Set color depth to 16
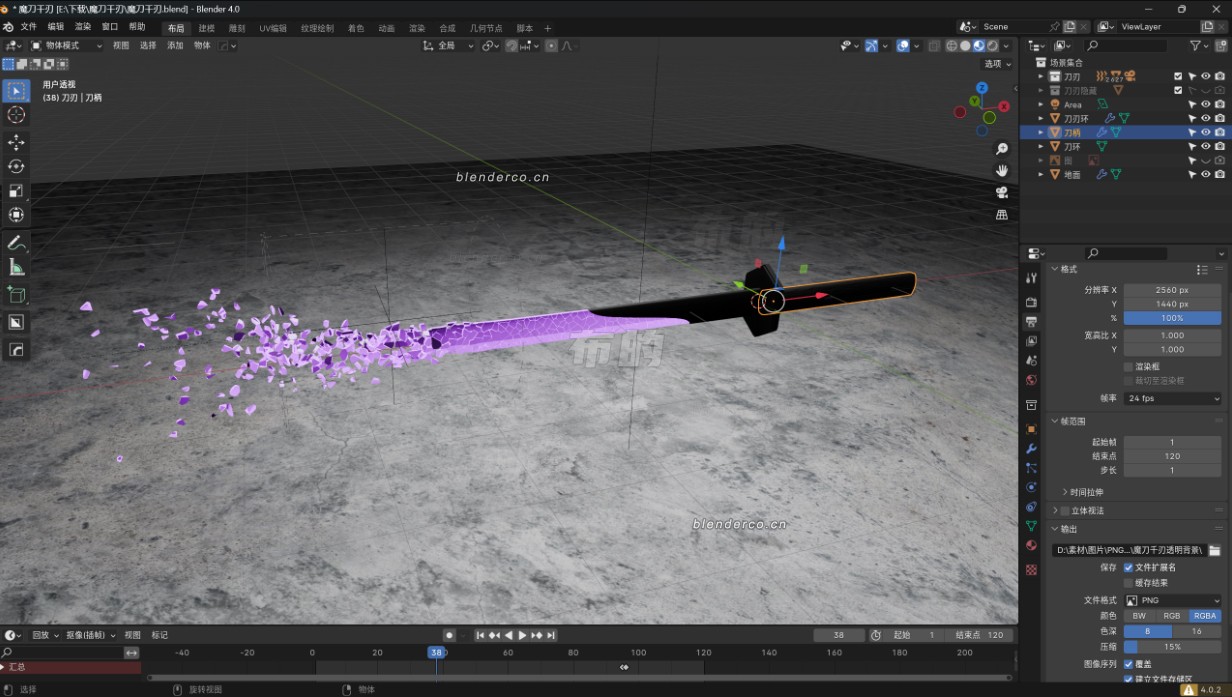Viewport: 1232px width, 697px height. (x=1197, y=631)
